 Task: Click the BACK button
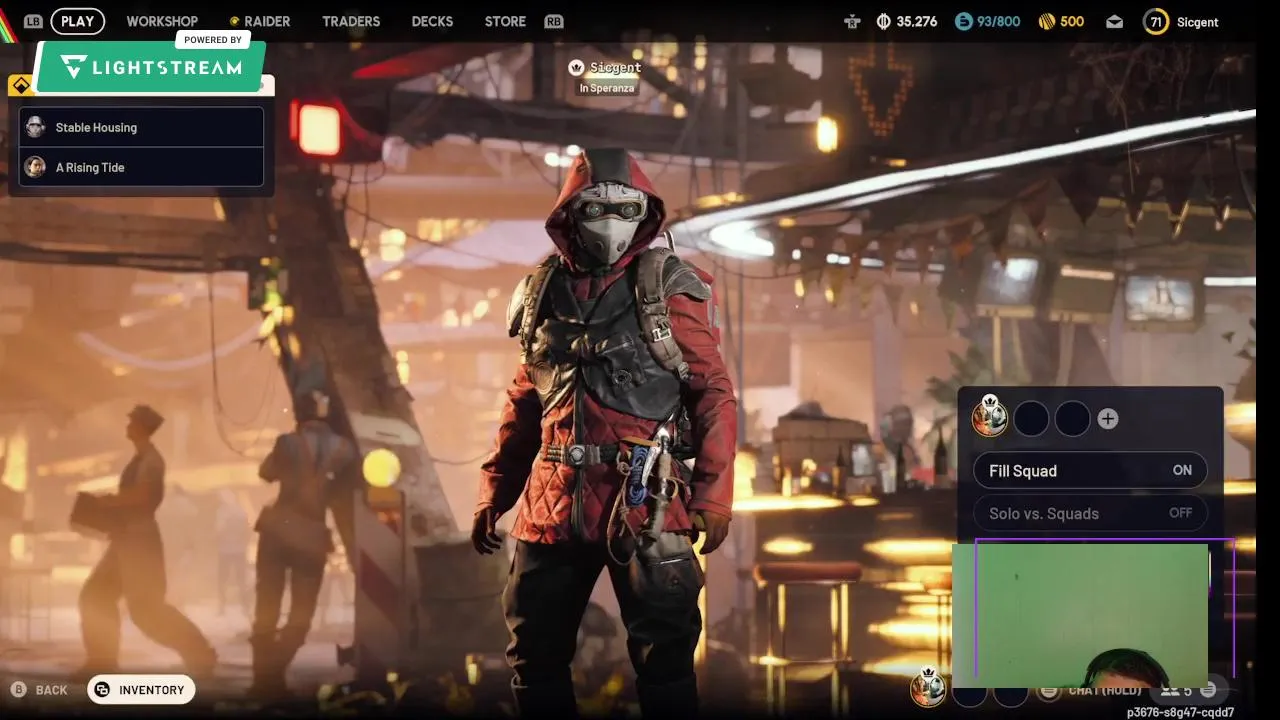40,690
